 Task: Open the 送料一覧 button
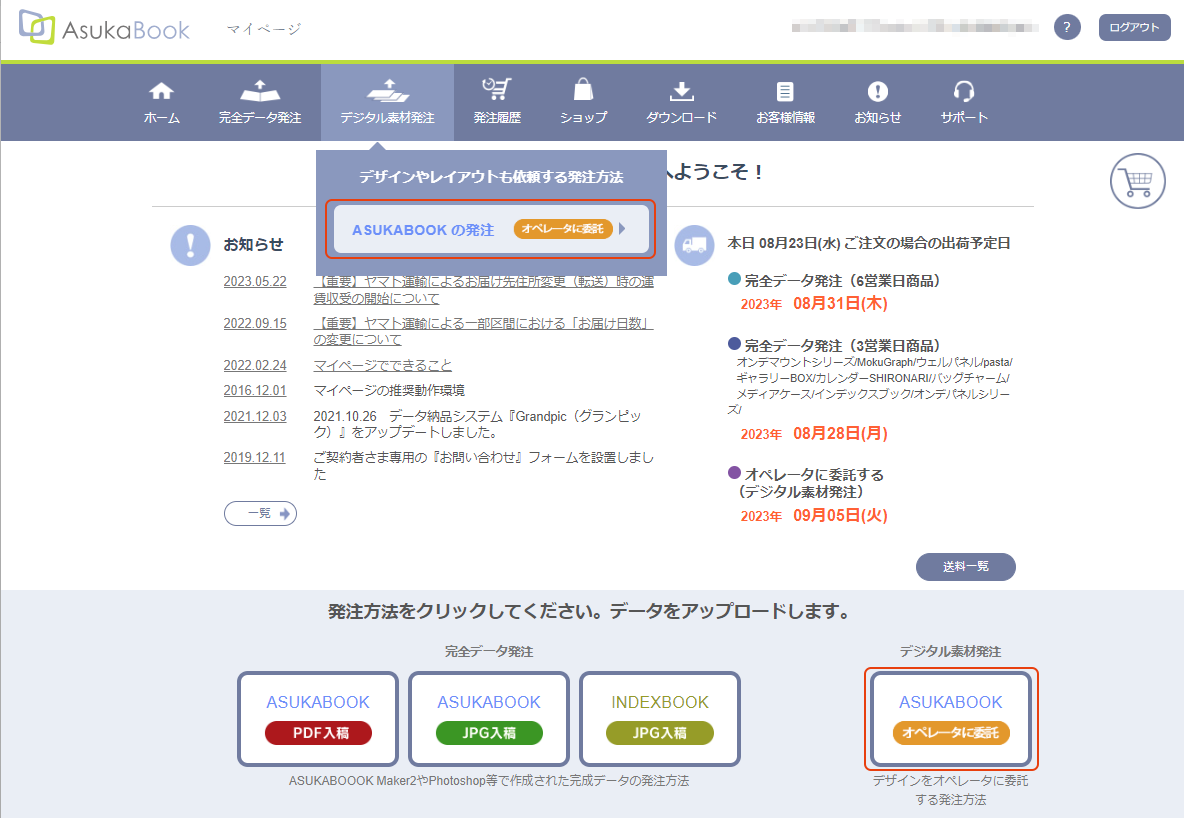[x=965, y=566]
